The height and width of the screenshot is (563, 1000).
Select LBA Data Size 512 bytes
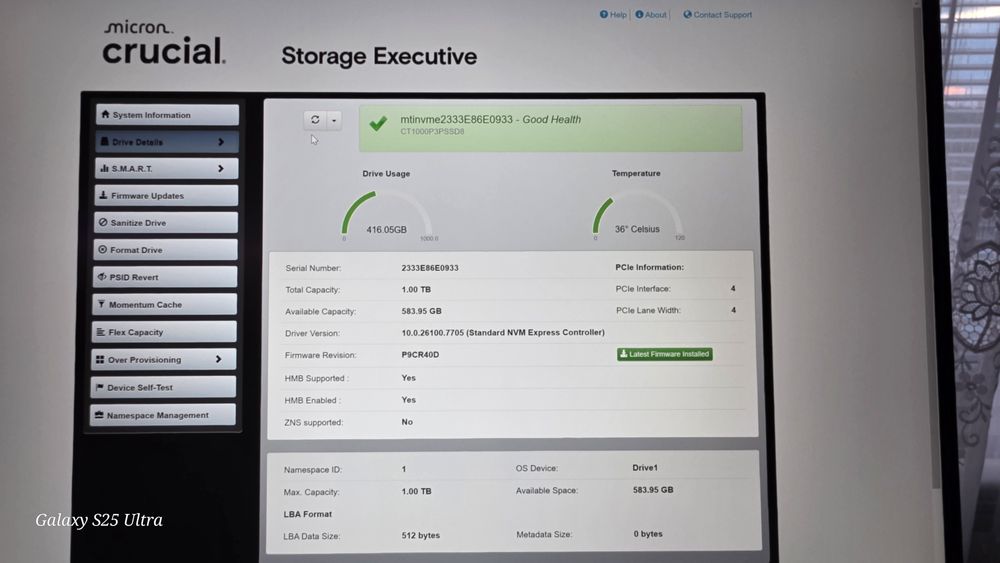tap(421, 535)
